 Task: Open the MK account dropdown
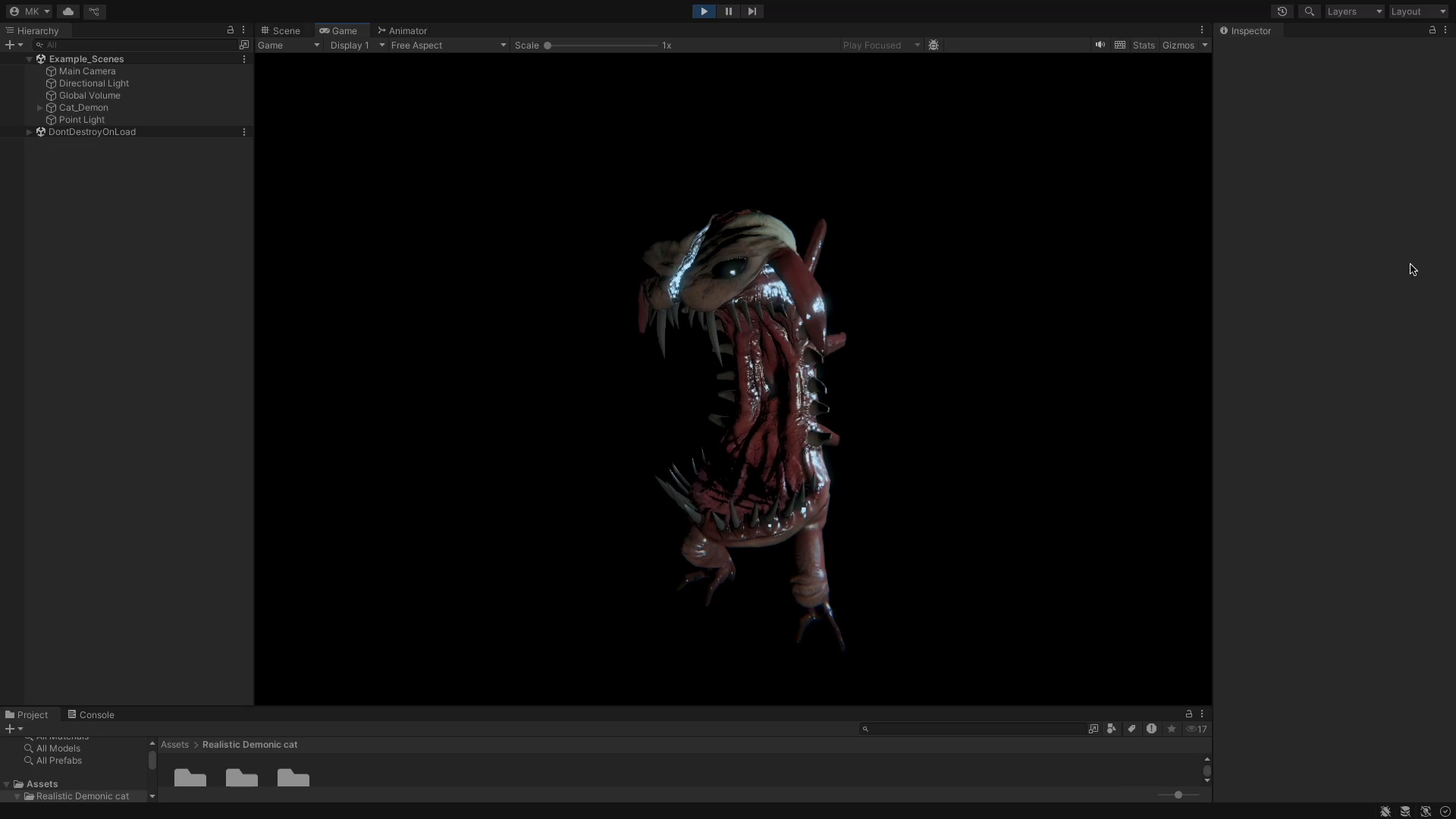point(30,11)
